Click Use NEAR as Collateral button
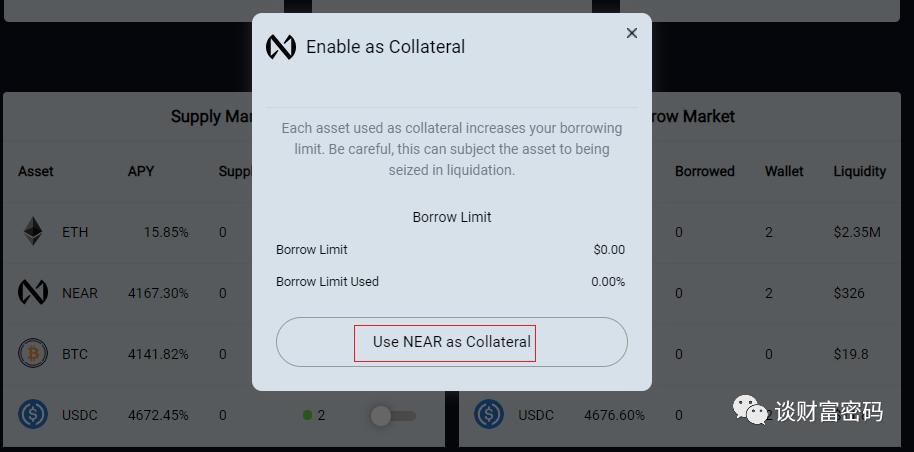Image resolution: width=914 pixels, height=452 pixels. (452, 342)
